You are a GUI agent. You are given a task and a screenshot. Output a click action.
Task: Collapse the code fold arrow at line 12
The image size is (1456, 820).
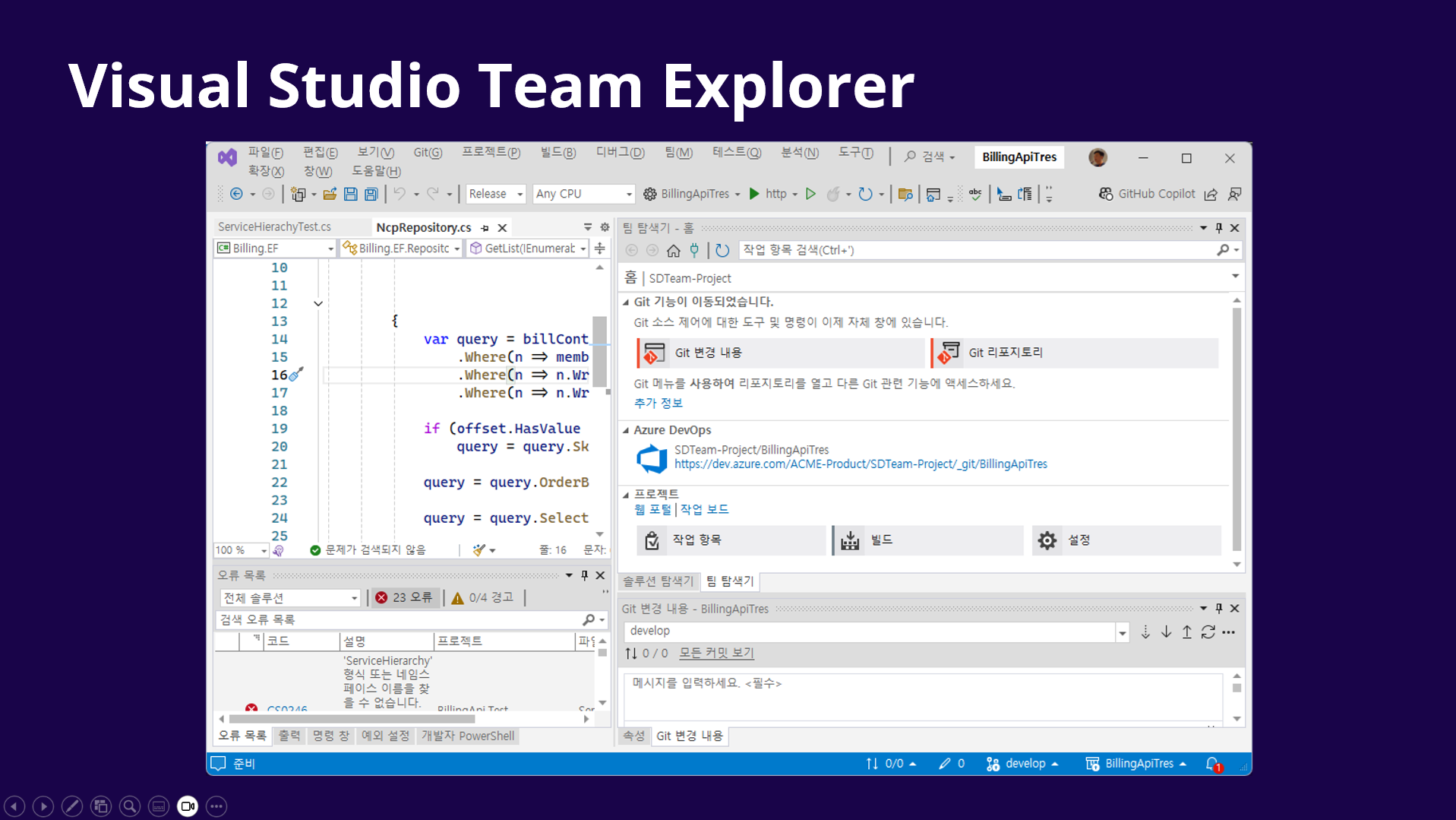tap(318, 303)
